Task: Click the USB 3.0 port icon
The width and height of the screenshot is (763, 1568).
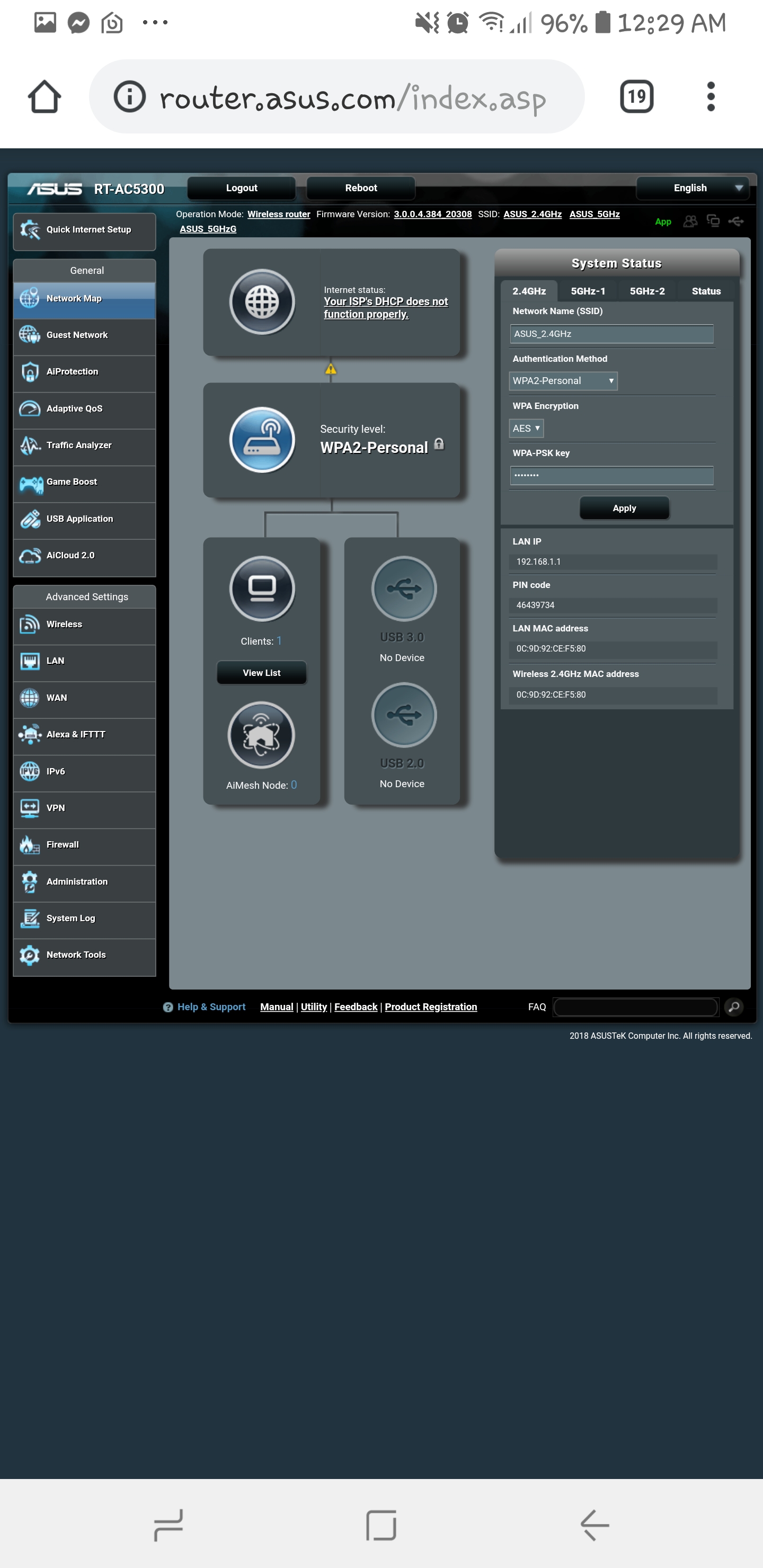Action: 404,589
